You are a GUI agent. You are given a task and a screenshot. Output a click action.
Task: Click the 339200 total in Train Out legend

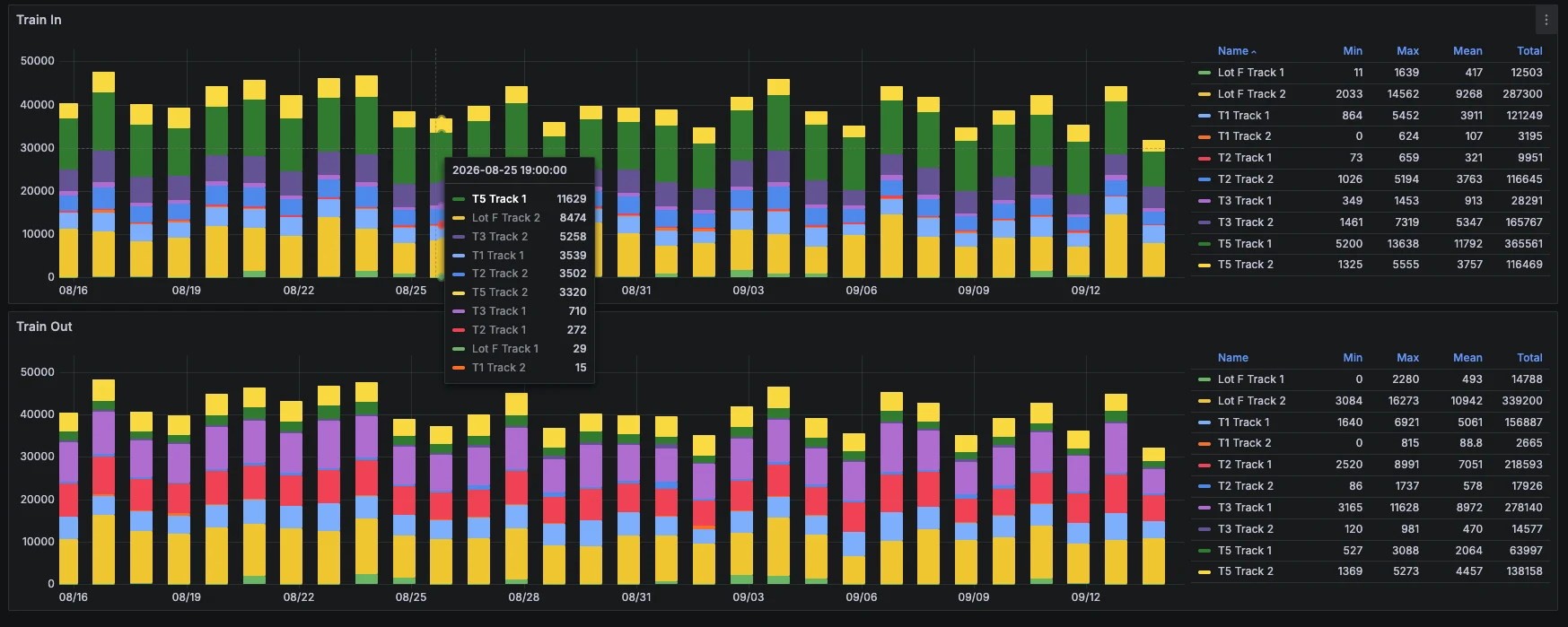coord(1523,401)
